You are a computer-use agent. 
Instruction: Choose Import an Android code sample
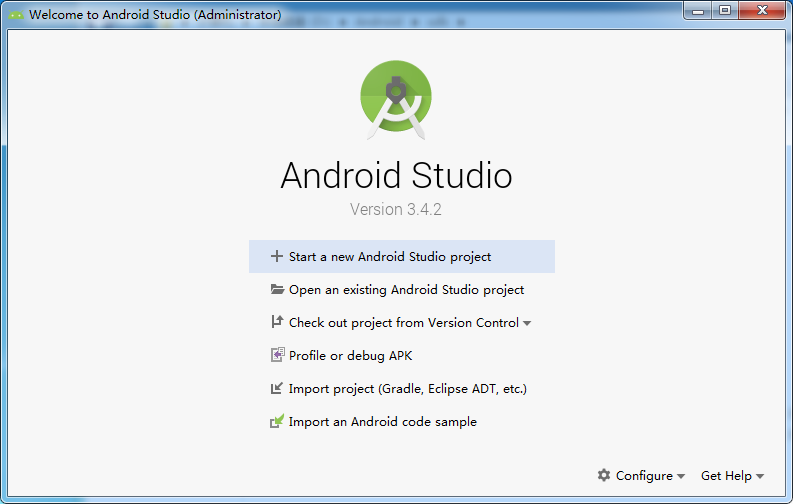(402, 422)
